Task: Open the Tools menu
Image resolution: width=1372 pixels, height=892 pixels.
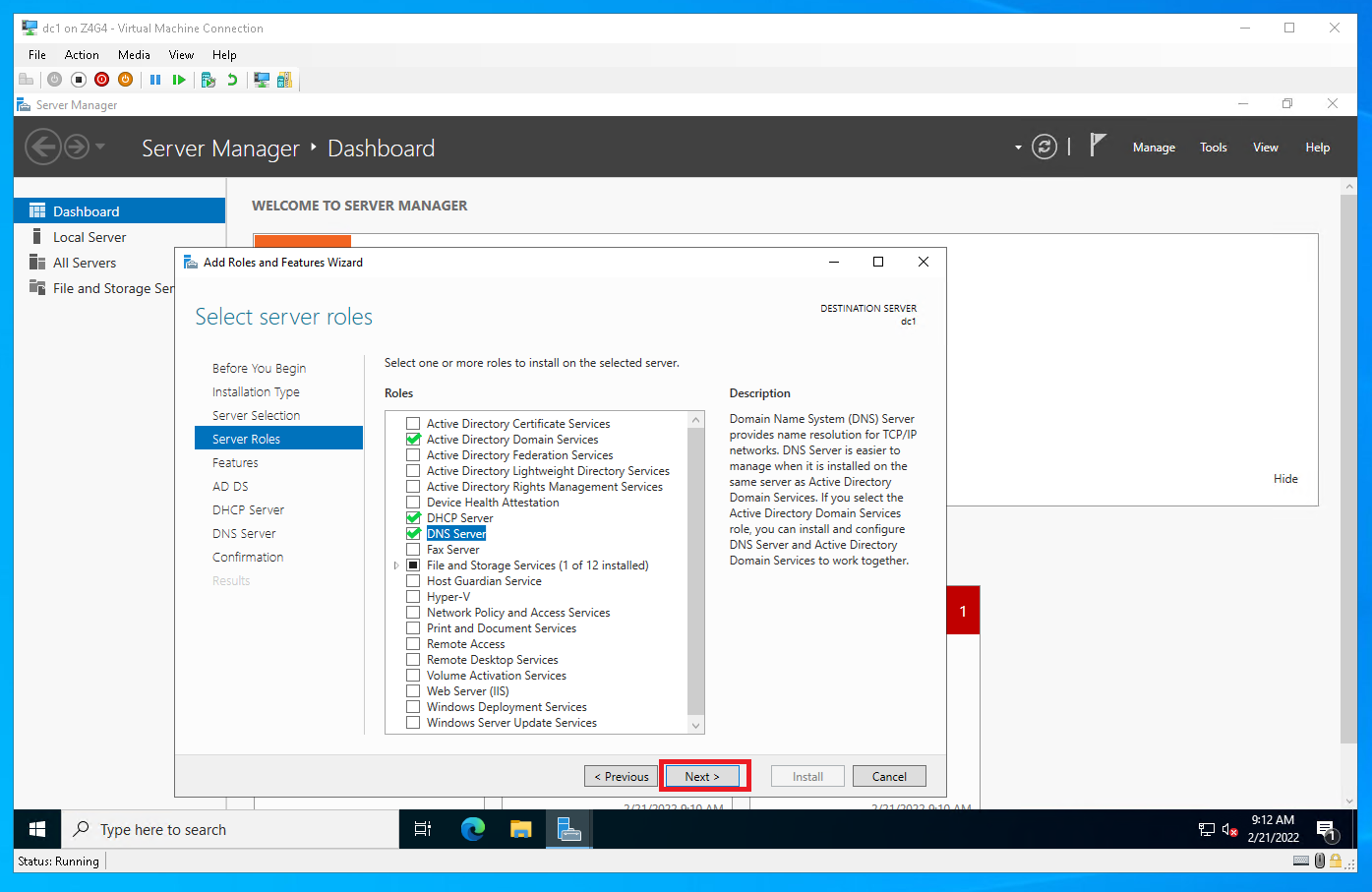Action: tap(1214, 148)
